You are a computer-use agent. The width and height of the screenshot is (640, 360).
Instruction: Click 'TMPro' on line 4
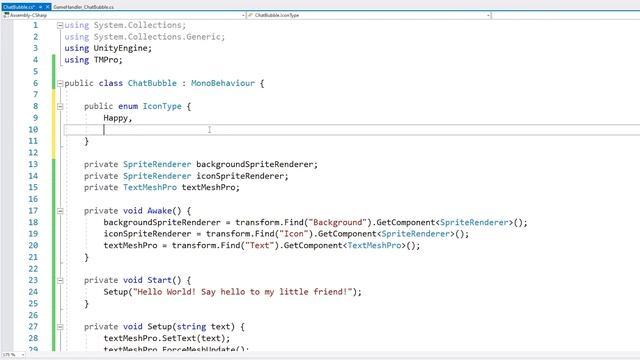point(106,60)
